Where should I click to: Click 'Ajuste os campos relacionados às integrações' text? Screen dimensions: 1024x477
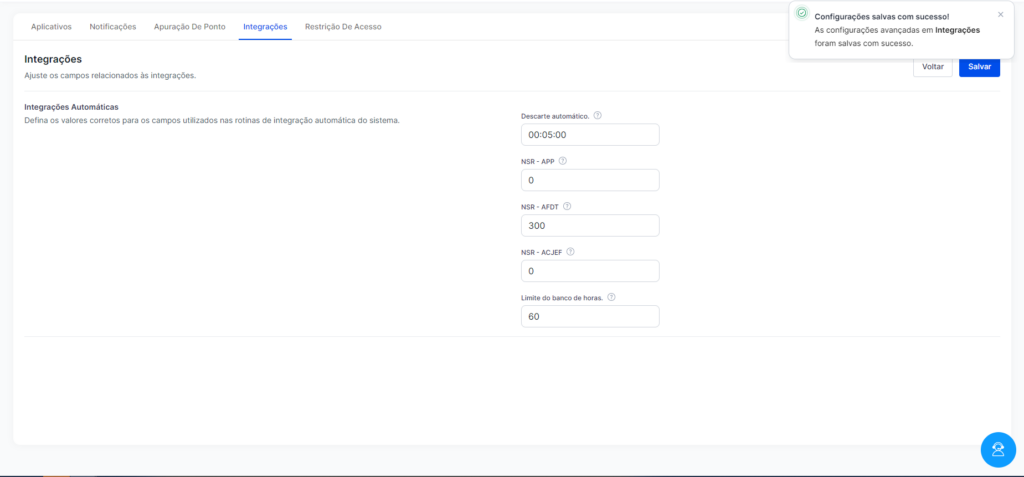click(x=110, y=76)
